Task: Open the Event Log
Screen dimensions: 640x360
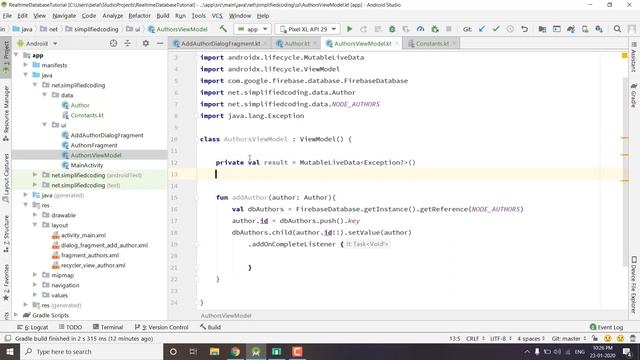Action: pos(607,327)
